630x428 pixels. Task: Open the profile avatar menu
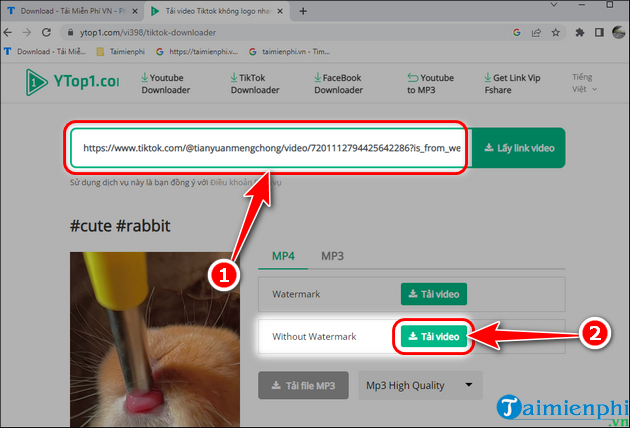click(x=618, y=33)
